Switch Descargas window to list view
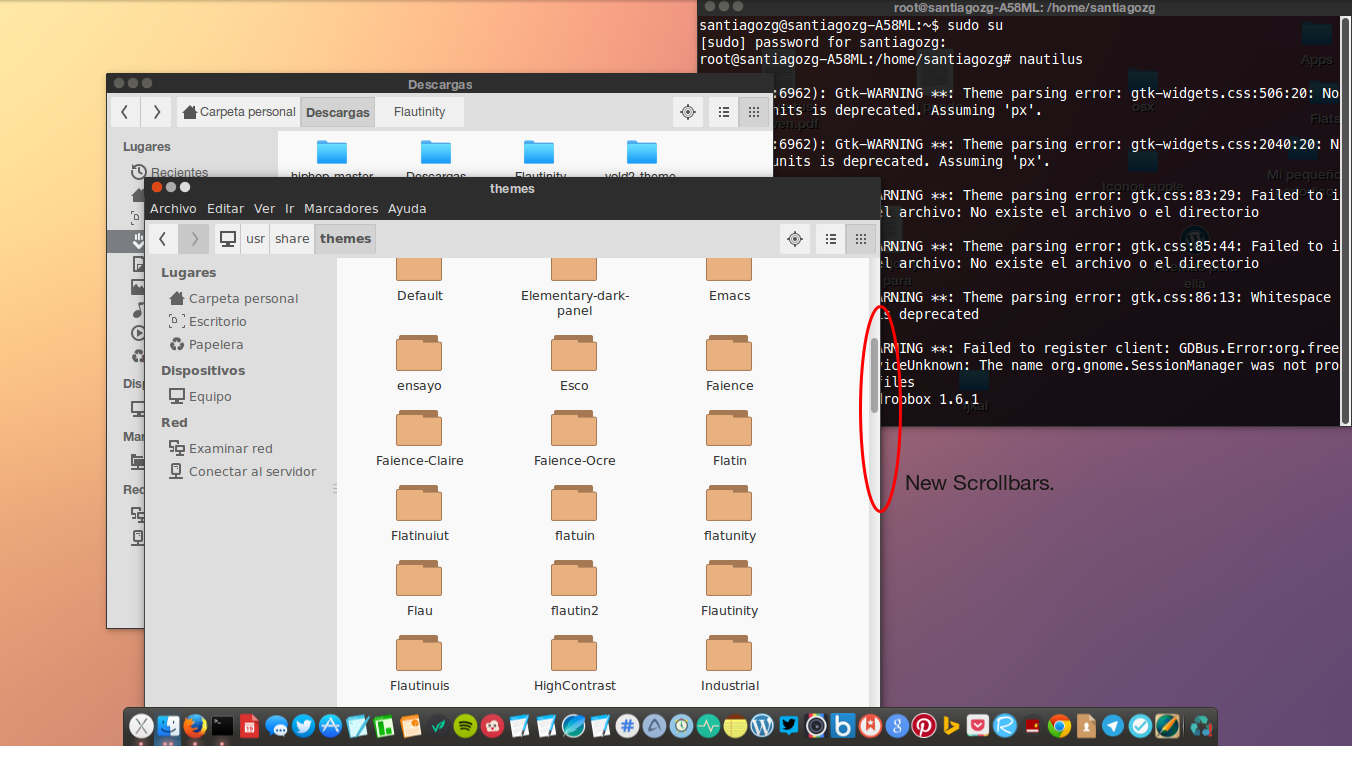The image size is (1360, 768). (724, 112)
